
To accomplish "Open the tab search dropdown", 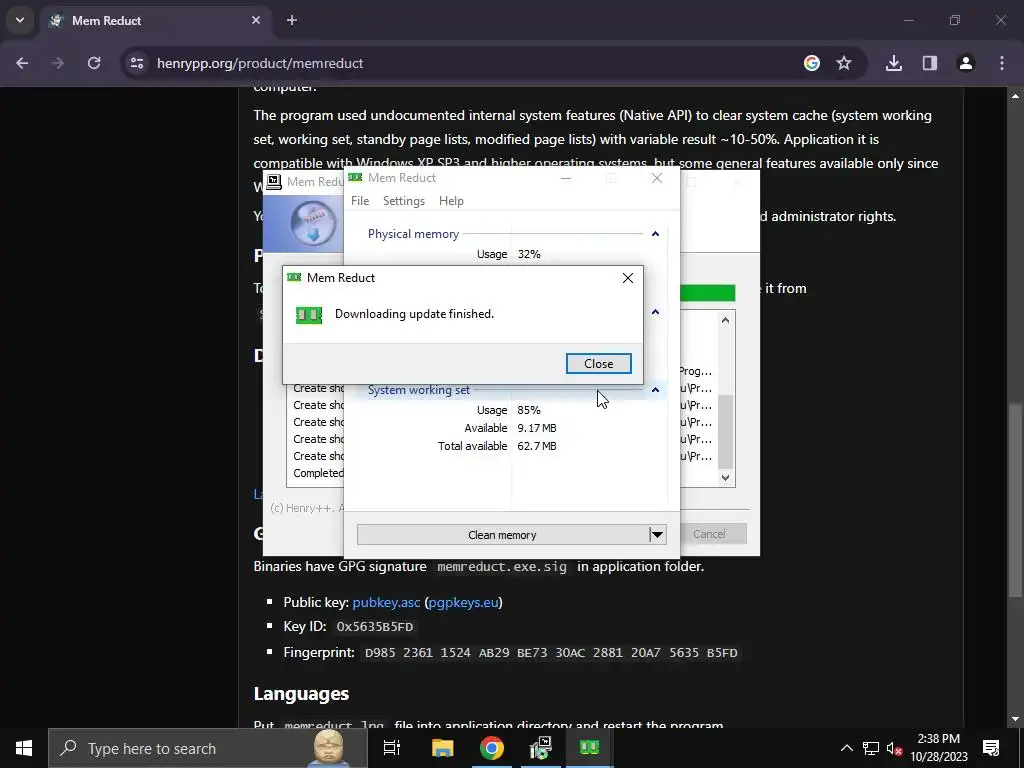I will coord(20,20).
